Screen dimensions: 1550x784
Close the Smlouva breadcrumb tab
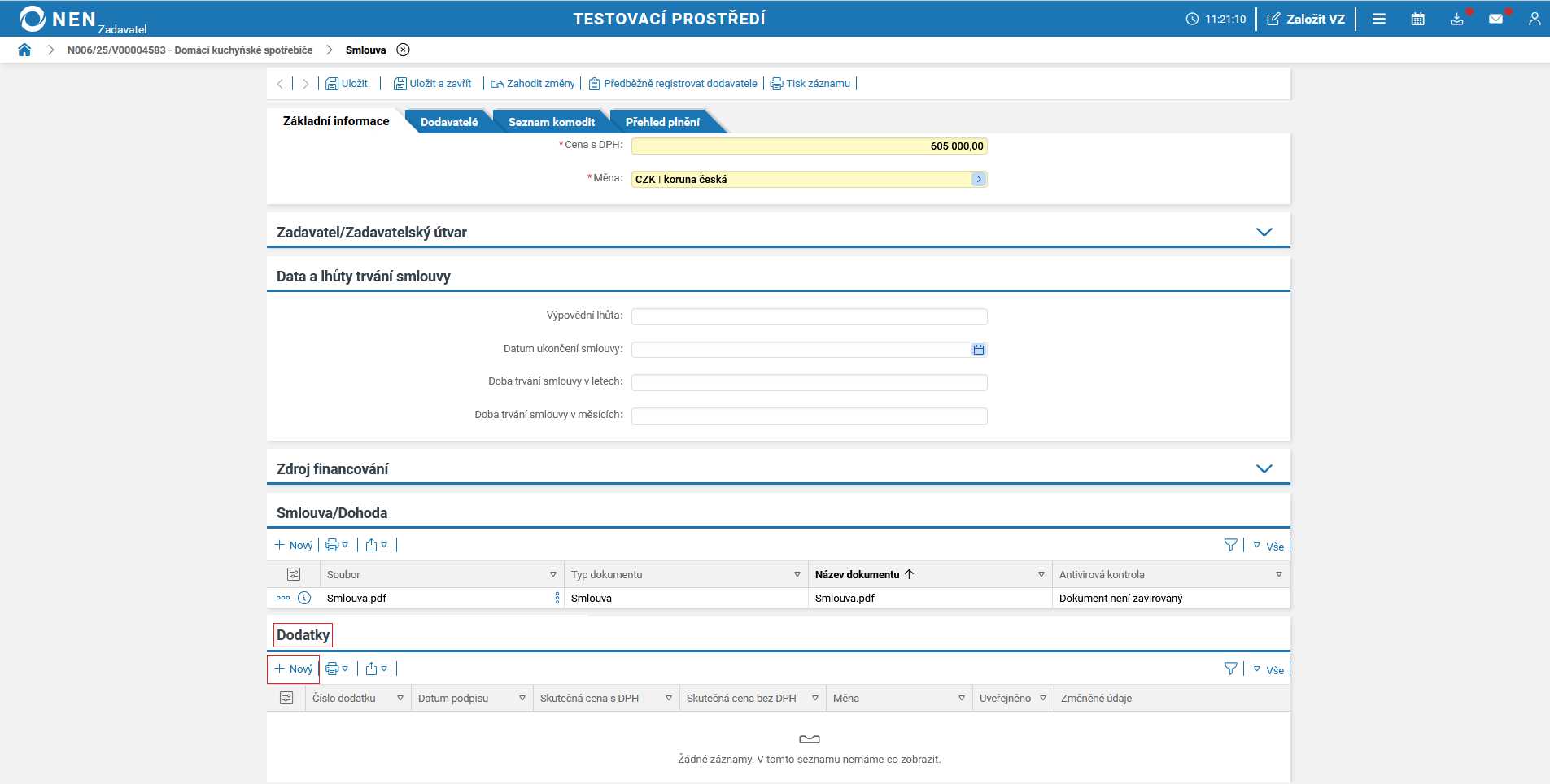point(403,50)
